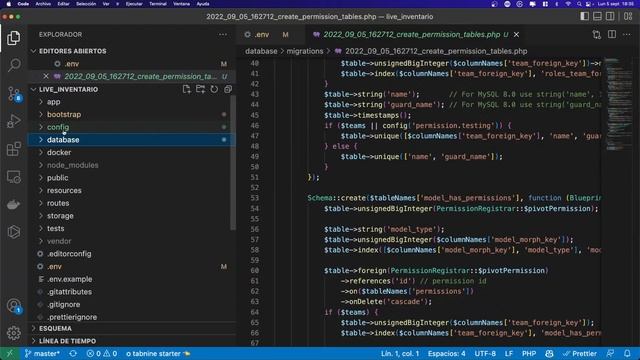Image resolution: width=640 pixels, height=360 pixels.
Task: Open the Terminal menu
Action: click(158, 4)
